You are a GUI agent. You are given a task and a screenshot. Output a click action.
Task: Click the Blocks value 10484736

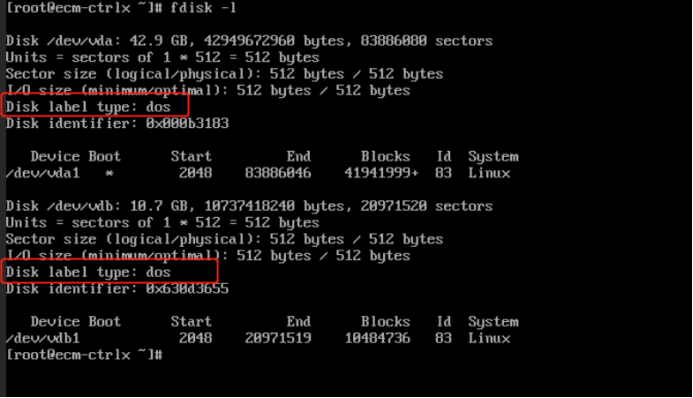[x=377, y=338]
